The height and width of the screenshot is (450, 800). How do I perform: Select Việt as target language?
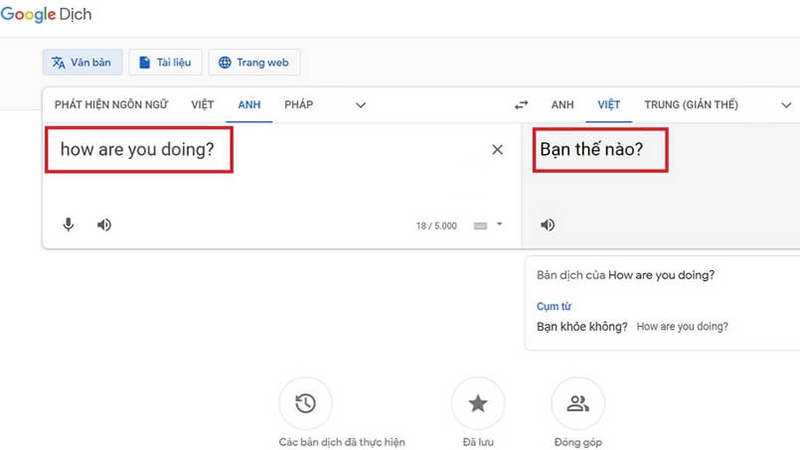pyautogui.click(x=609, y=105)
